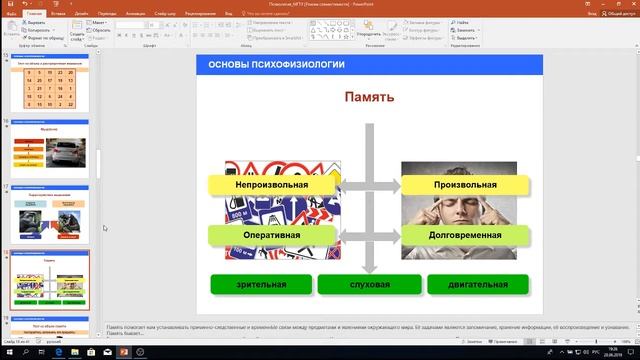The image size is (640, 360).
Task: Toggle Notes (Заметки) pane in status bar
Action: 472,342
